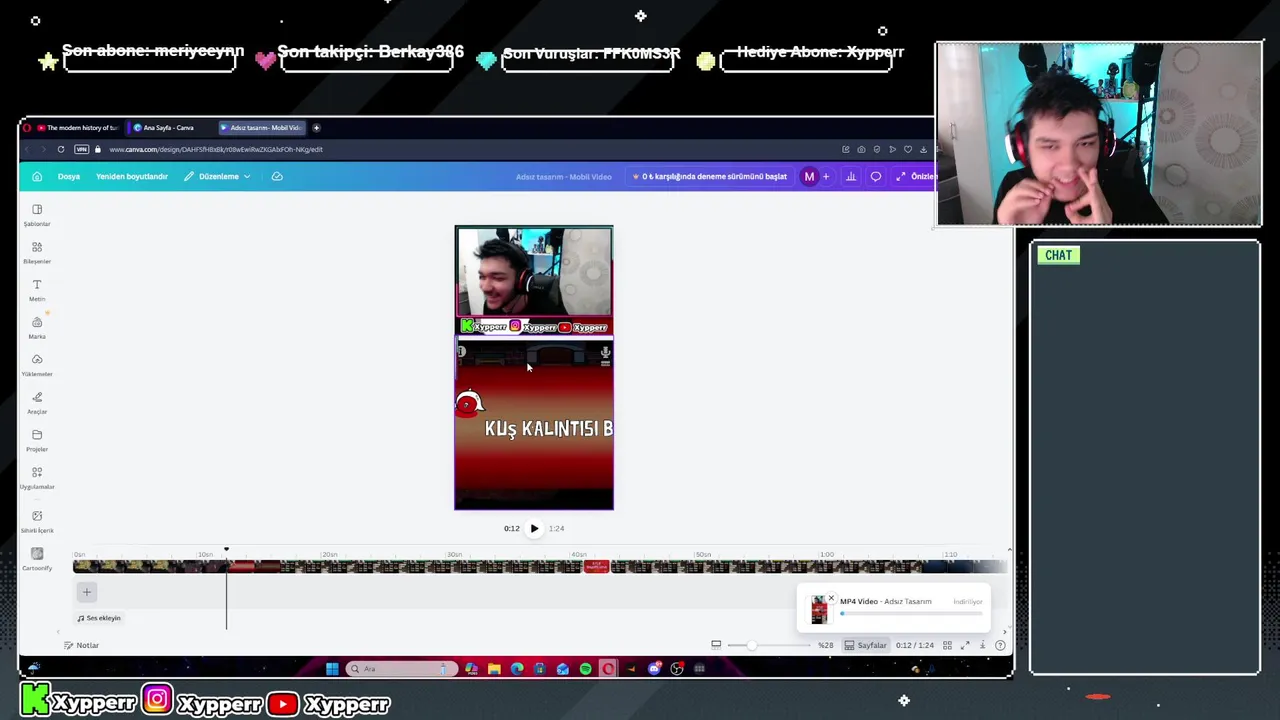Image resolution: width=1280 pixels, height=720 pixels.
Task: Open the help question mark icon
Action: tap(1000, 645)
